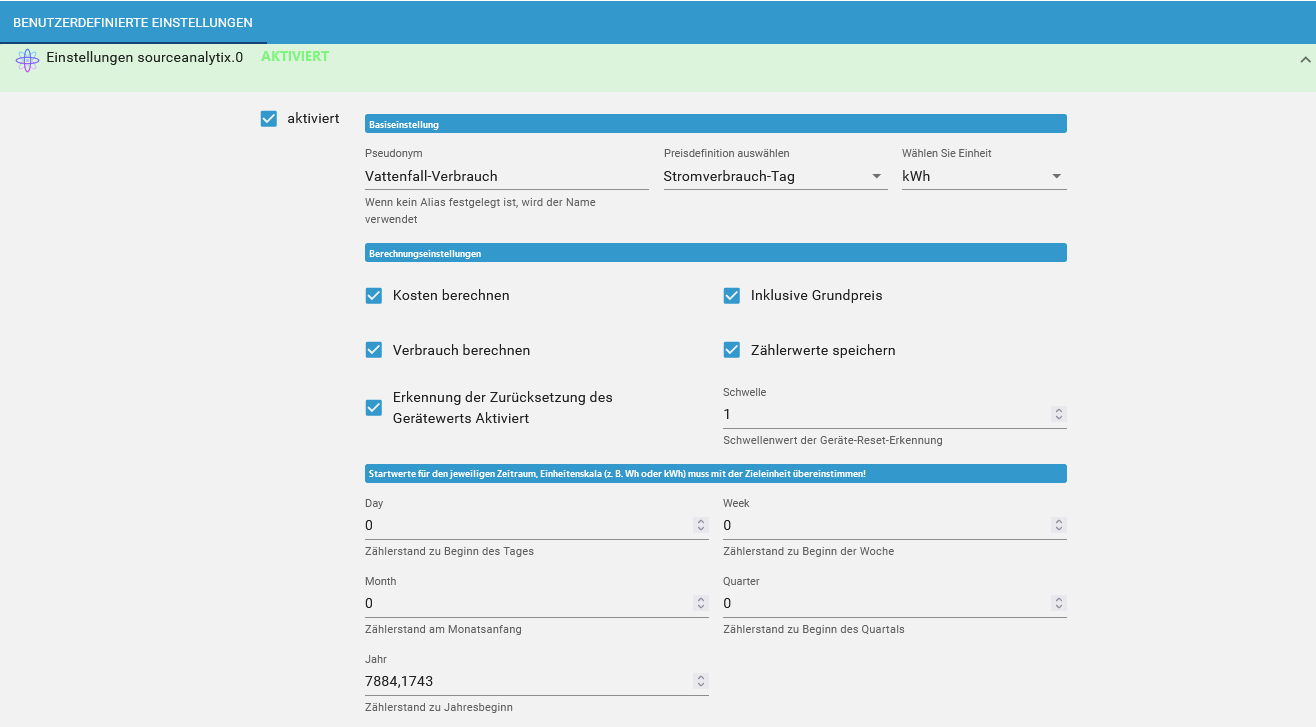The height and width of the screenshot is (727, 1316).
Task: Adjust the Schwelle spinner arrows
Action: (x=1059, y=414)
